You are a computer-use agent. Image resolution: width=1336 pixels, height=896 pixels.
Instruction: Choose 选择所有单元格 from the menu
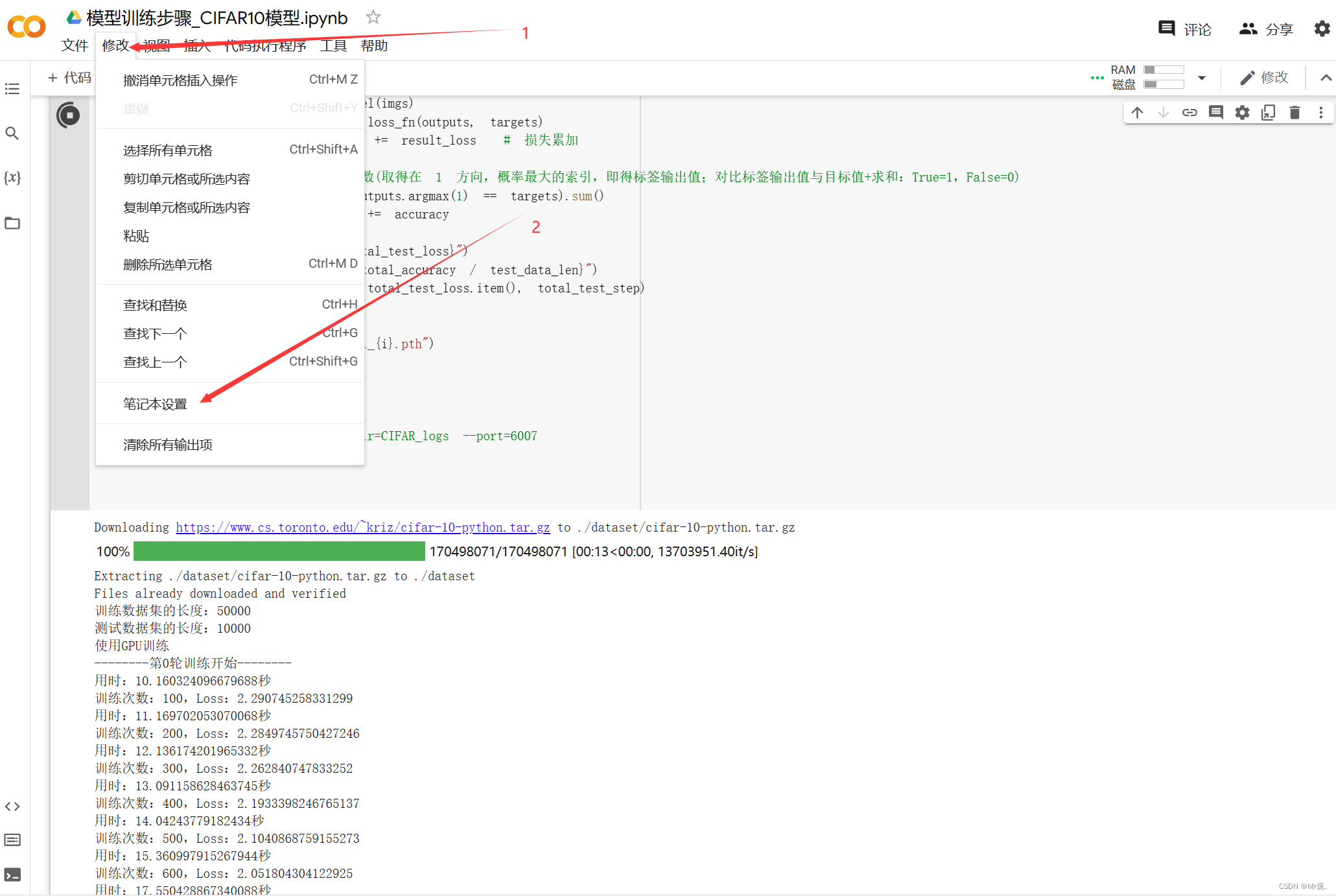[230, 150]
